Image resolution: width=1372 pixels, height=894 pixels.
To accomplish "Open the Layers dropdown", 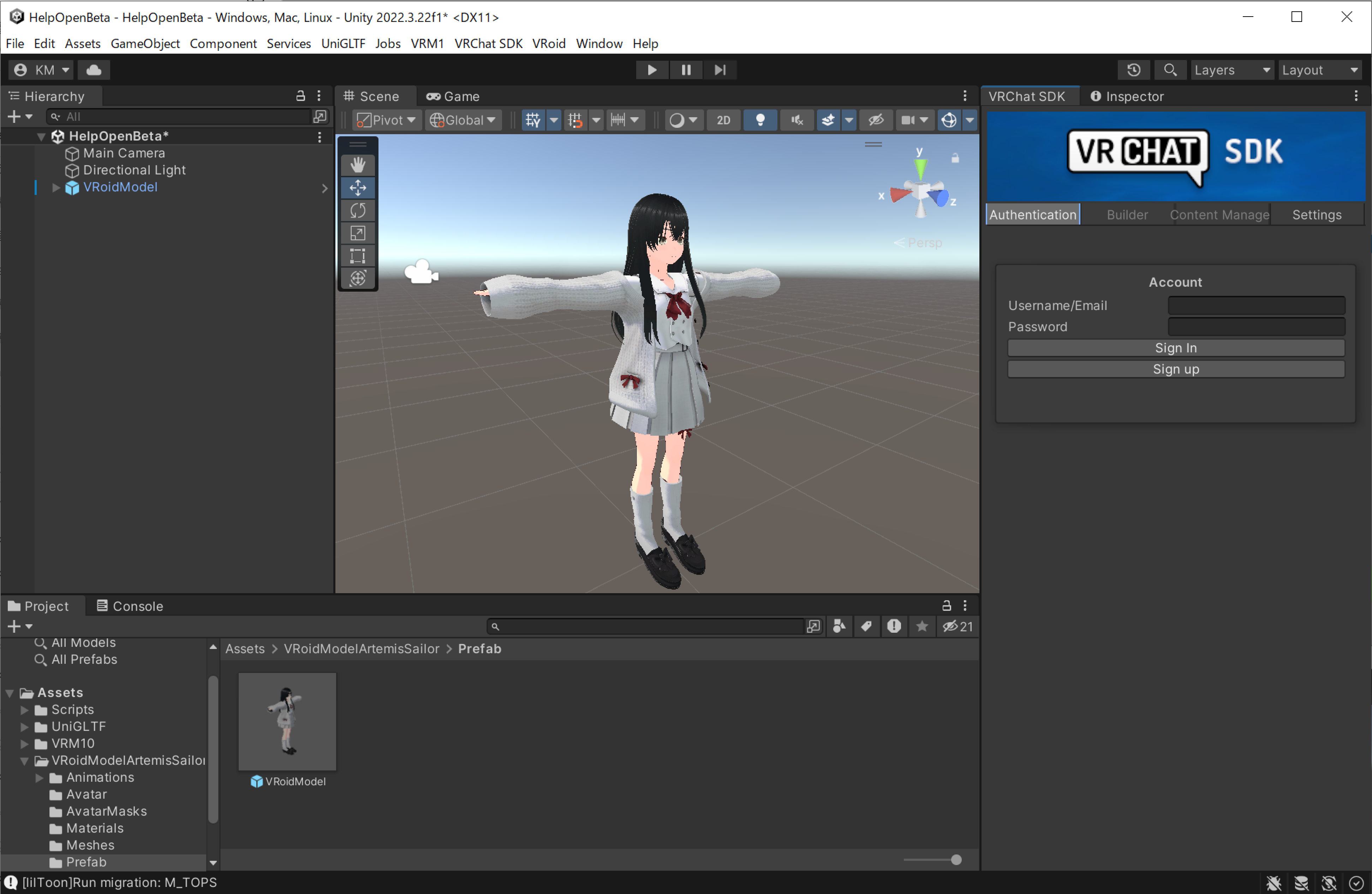I will pyautogui.click(x=1233, y=70).
